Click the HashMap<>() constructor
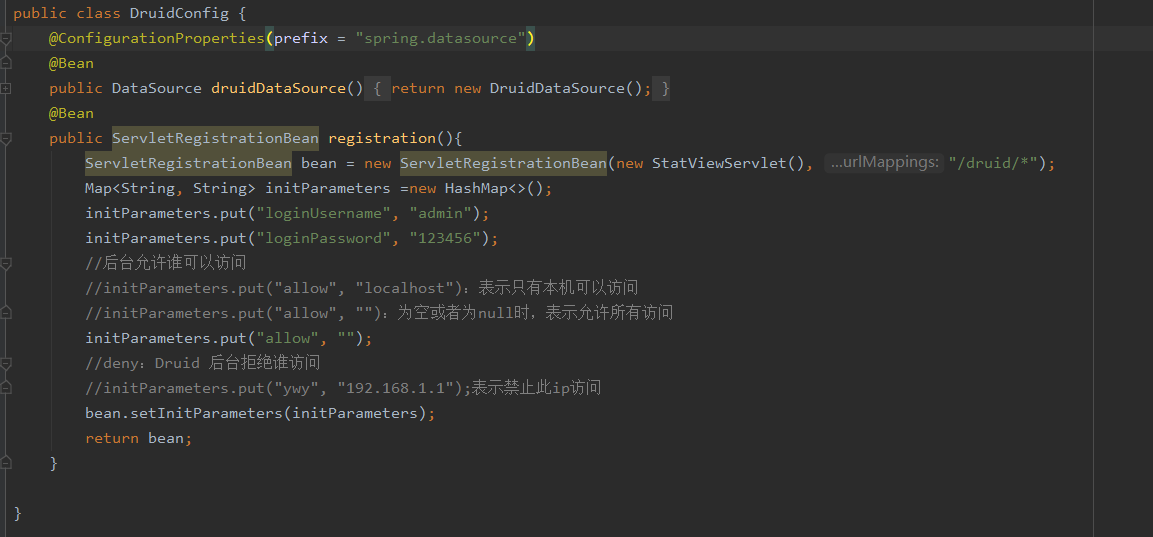Viewport: 1153px width, 537px height. coord(494,188)
